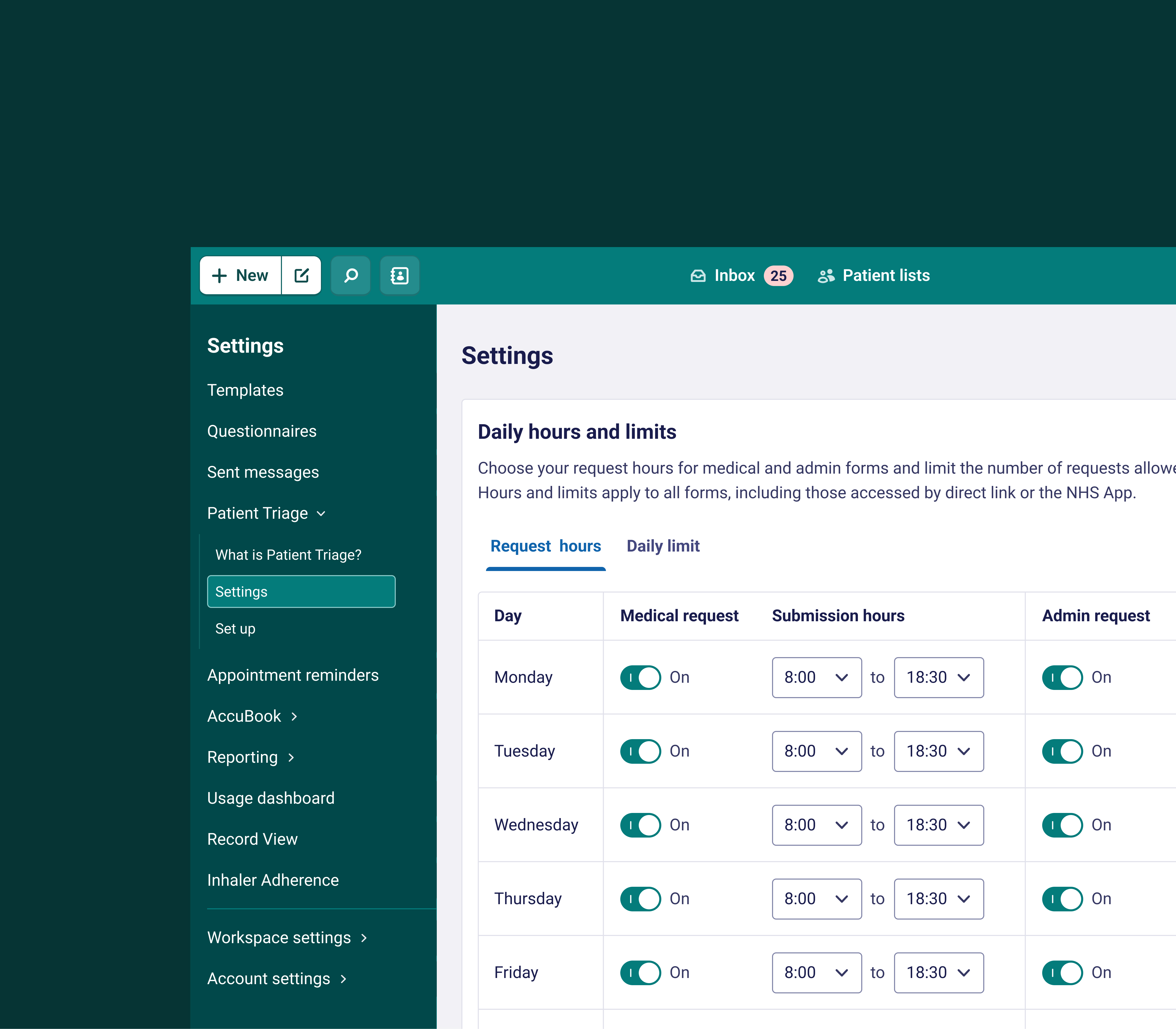This screenshot has height=1029, width=1176.
Task: Toggle Wednesday medical request switch
Action: [x=640, y=825]
